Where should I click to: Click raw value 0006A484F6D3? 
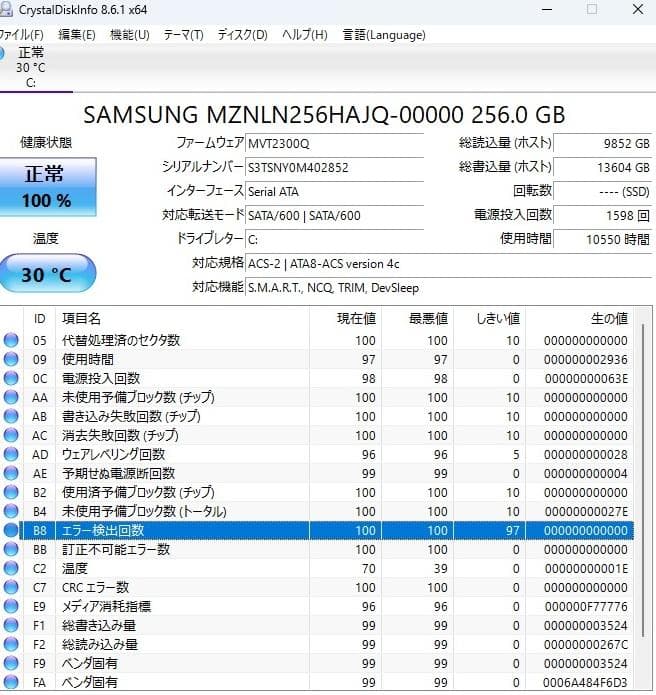586,683
